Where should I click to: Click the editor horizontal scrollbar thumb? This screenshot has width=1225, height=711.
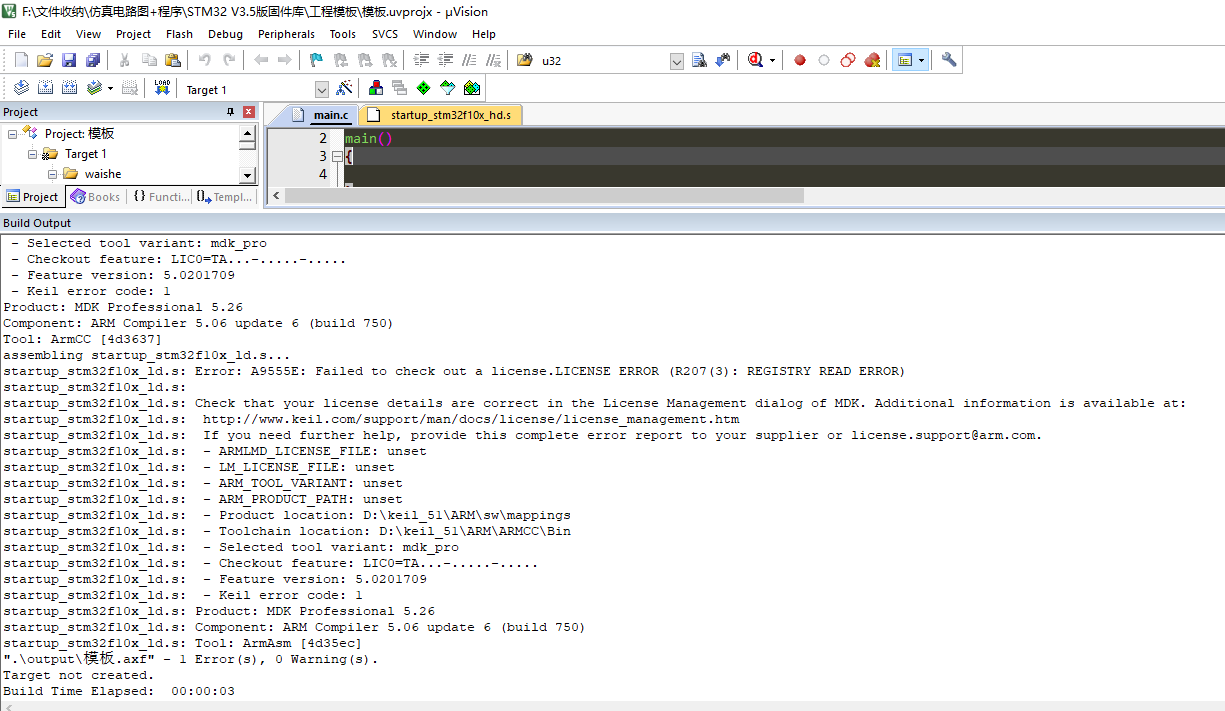tap(544, 195)
